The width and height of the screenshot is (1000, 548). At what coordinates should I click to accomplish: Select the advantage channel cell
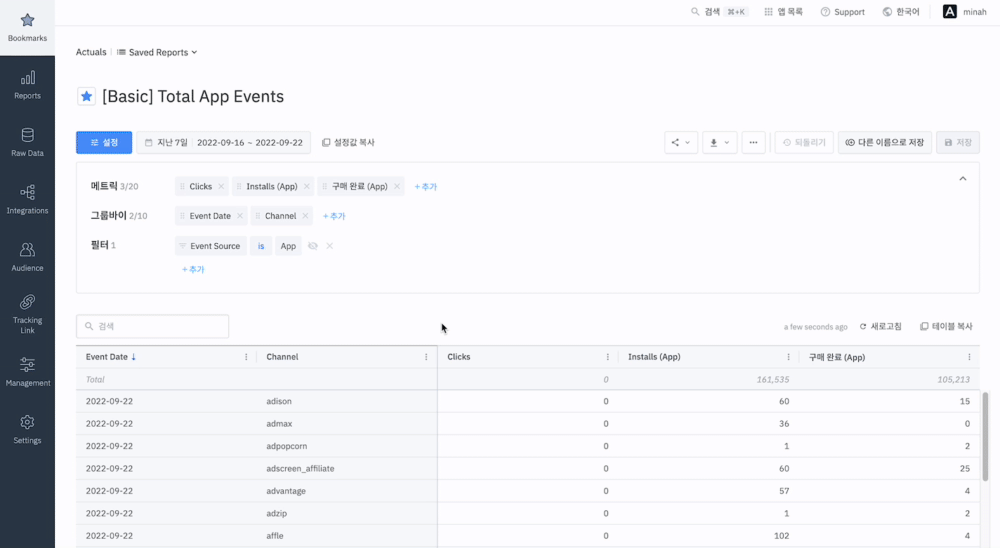click(347, 491)
